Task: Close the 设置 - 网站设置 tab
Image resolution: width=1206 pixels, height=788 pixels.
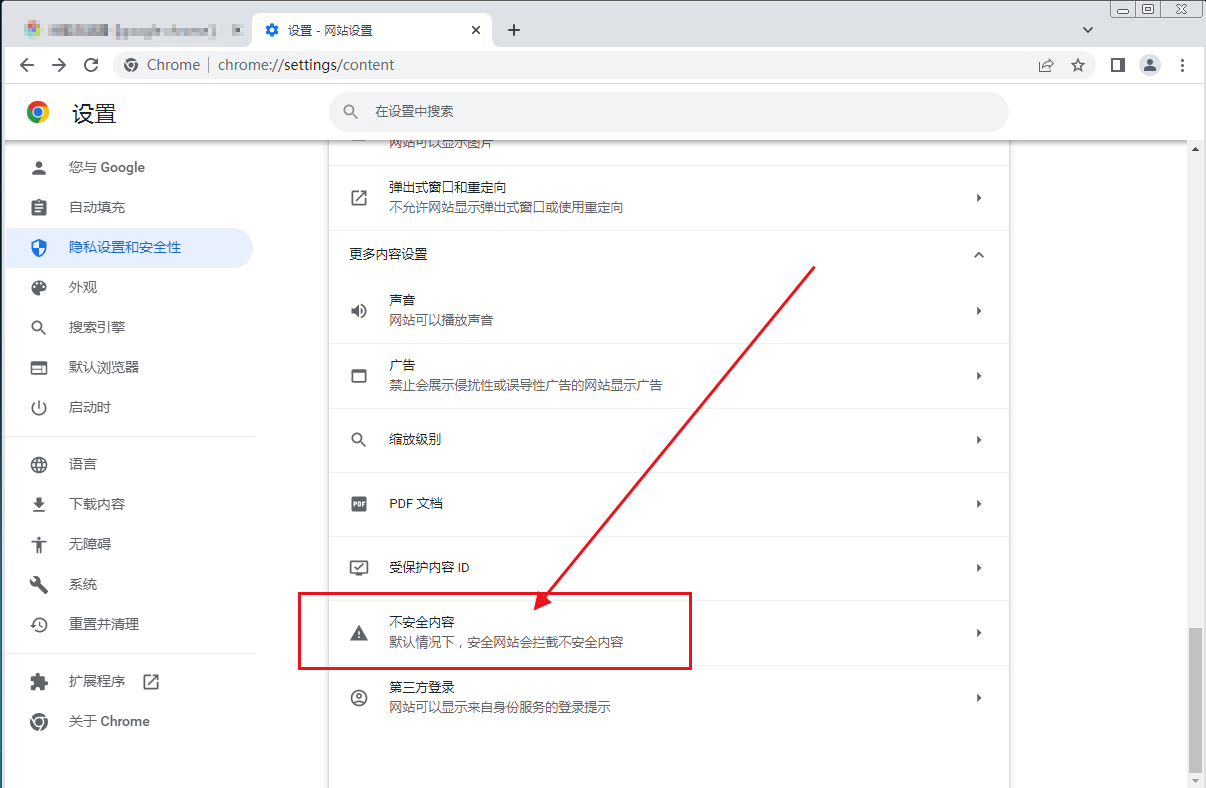Action: tap(476, 30)
